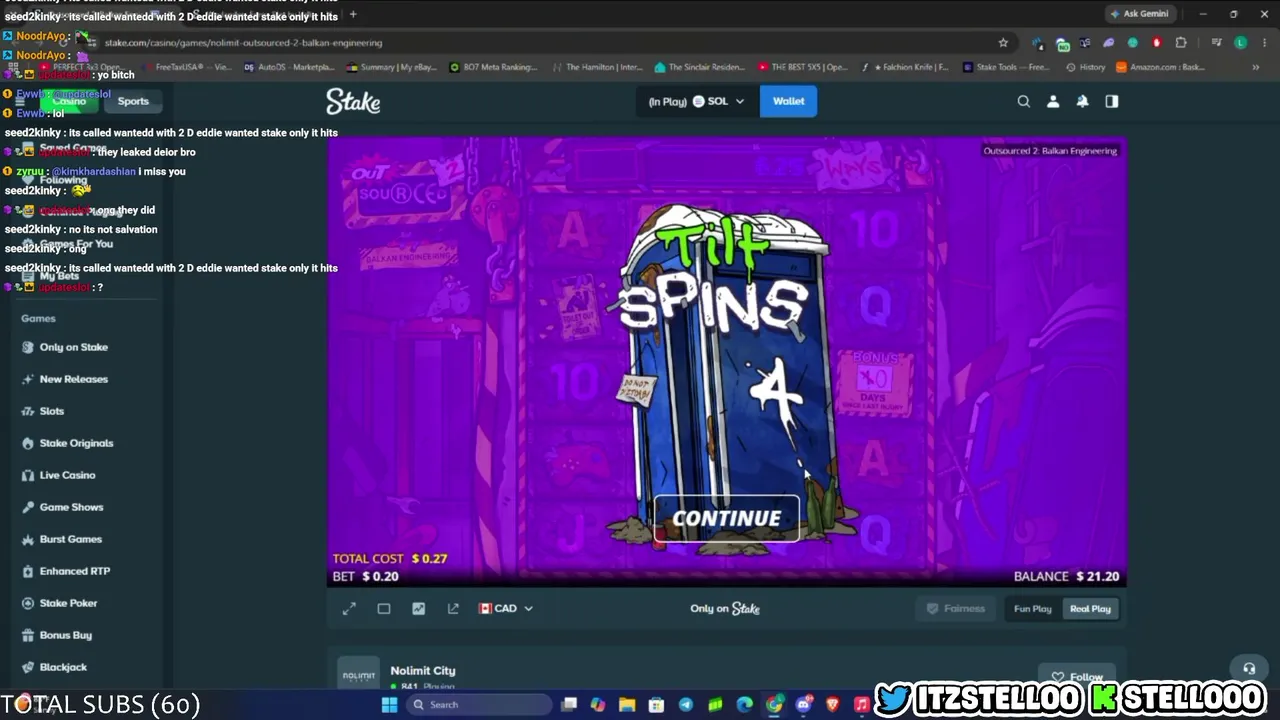Open the Sports tab

133,101
